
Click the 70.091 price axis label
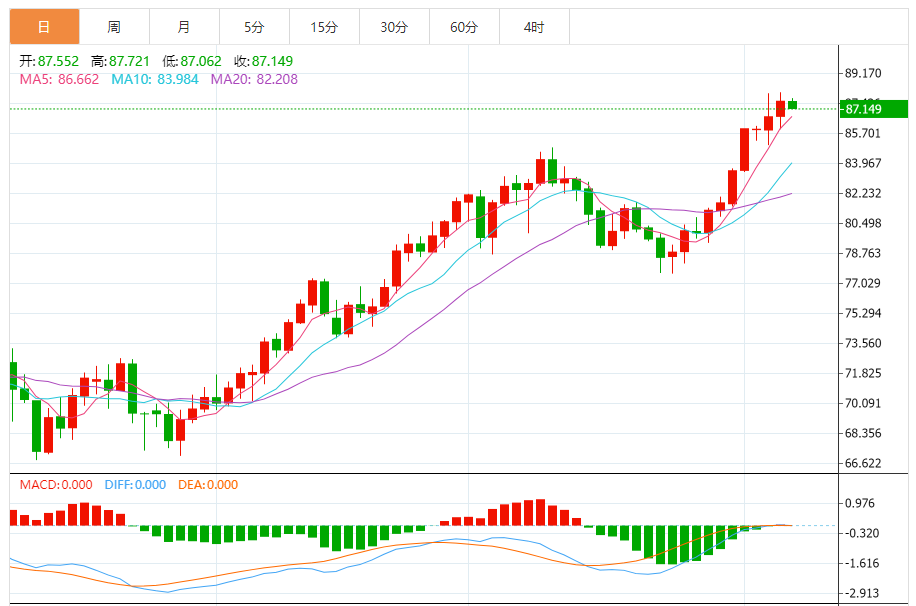click(863, 403)
